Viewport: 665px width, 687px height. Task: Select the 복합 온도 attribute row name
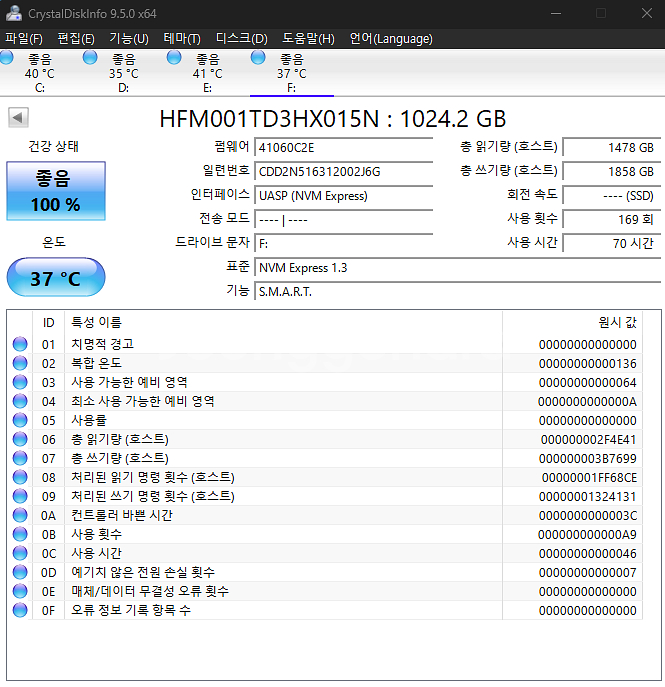tap(96, 363)
